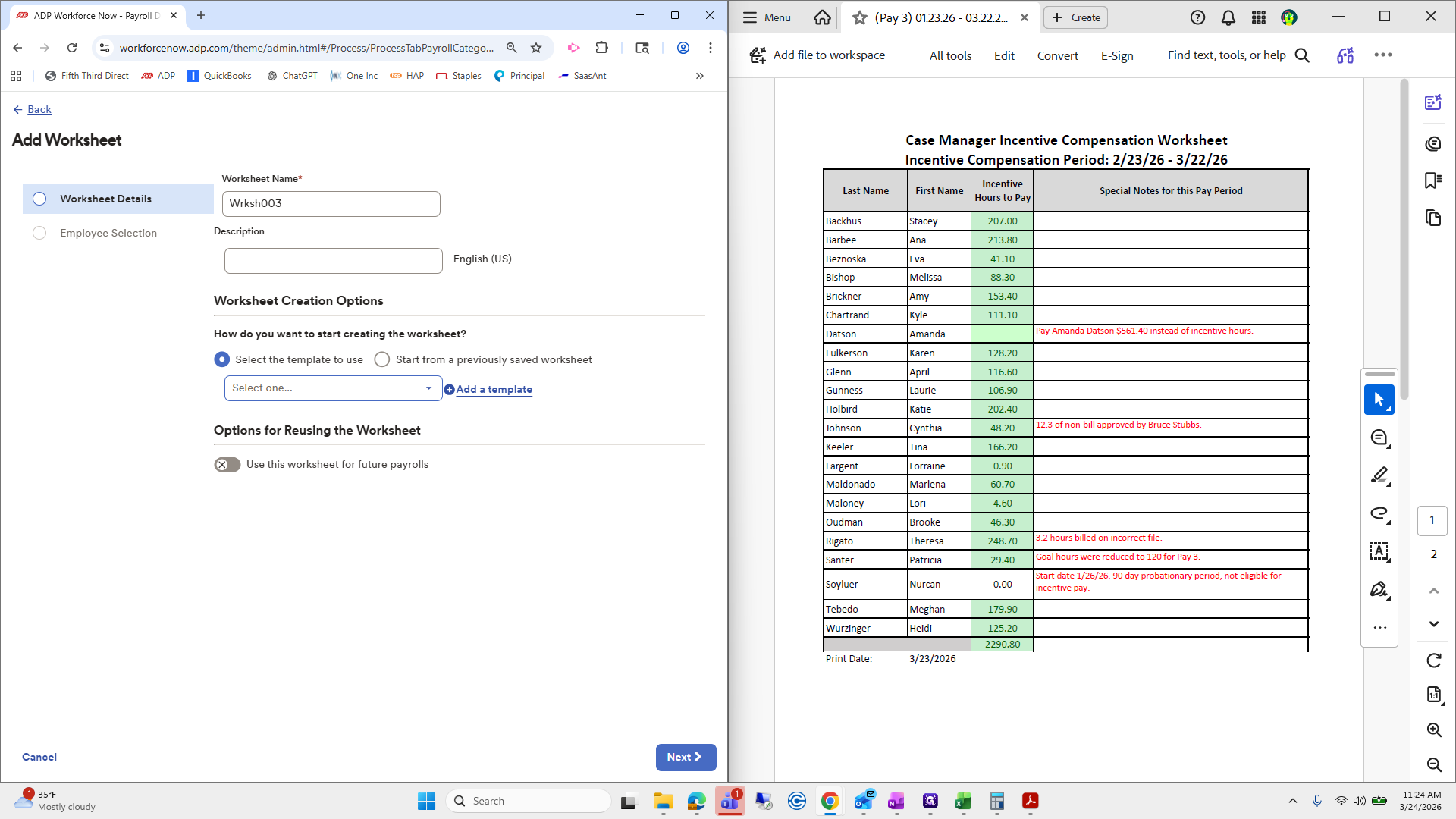Select the Highlight pen tool
The width and height of the screenshot is (1456, 819).
coord(1379,475)
